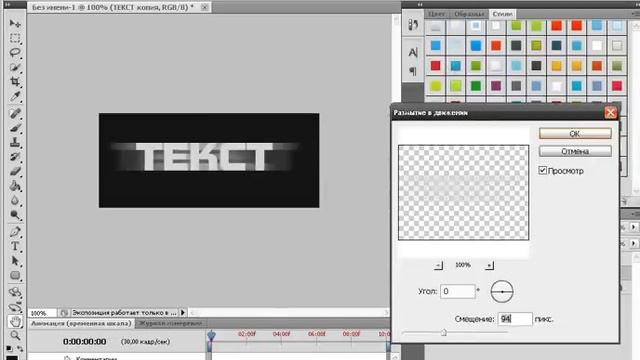Open the Character panel icon
This screenshot has width=640, height=360.
pyautogui.click(x=413, y=52)
